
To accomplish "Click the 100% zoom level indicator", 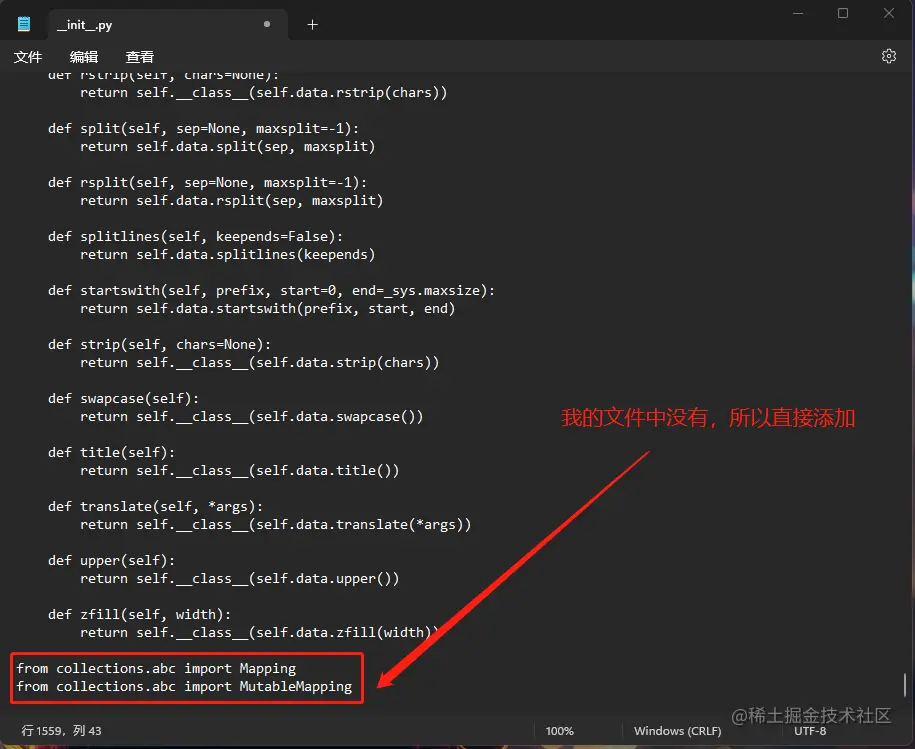I will click(x=560, y=731).
